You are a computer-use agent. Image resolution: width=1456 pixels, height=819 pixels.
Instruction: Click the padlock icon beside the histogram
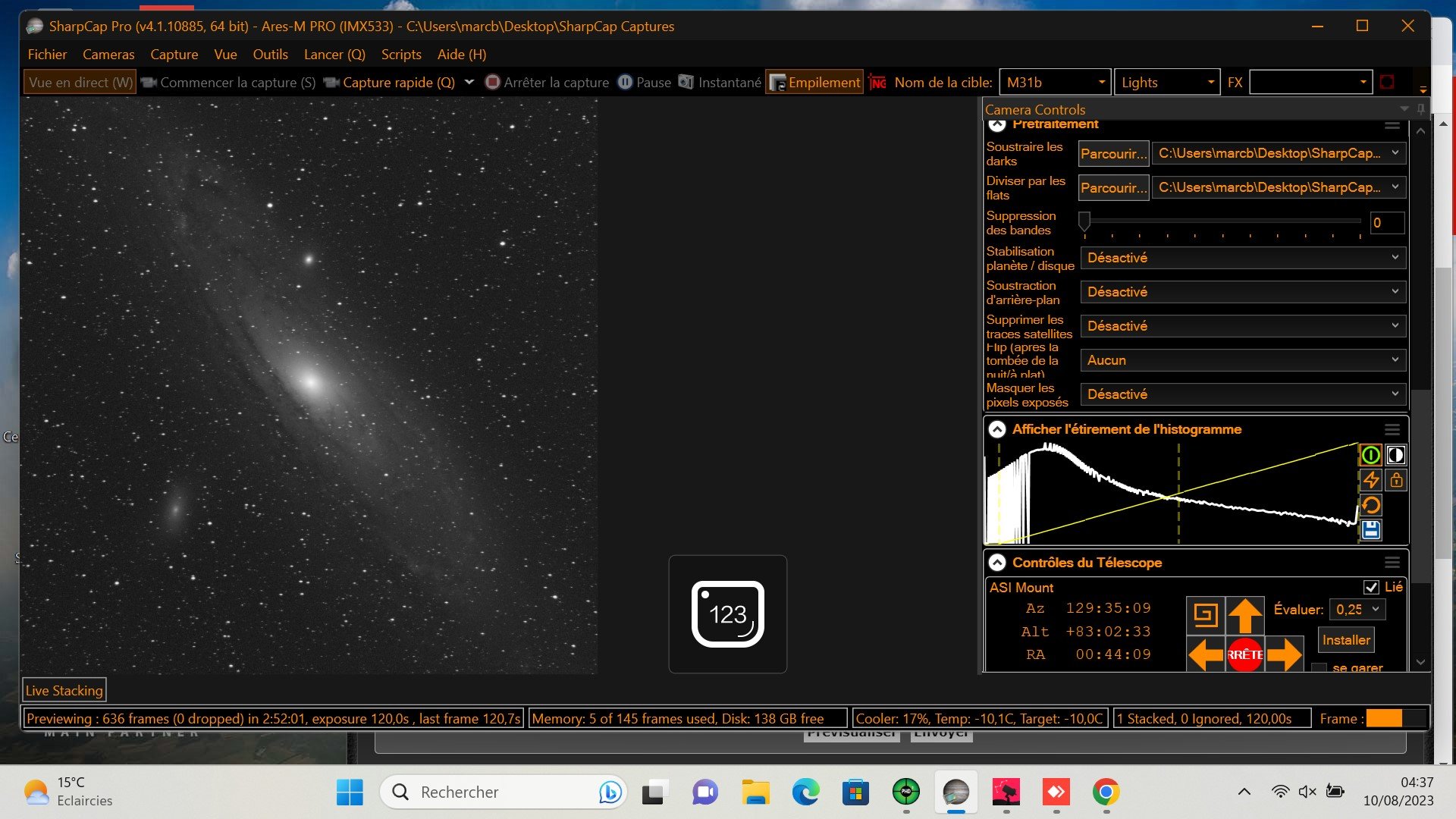pos(1396,480)
